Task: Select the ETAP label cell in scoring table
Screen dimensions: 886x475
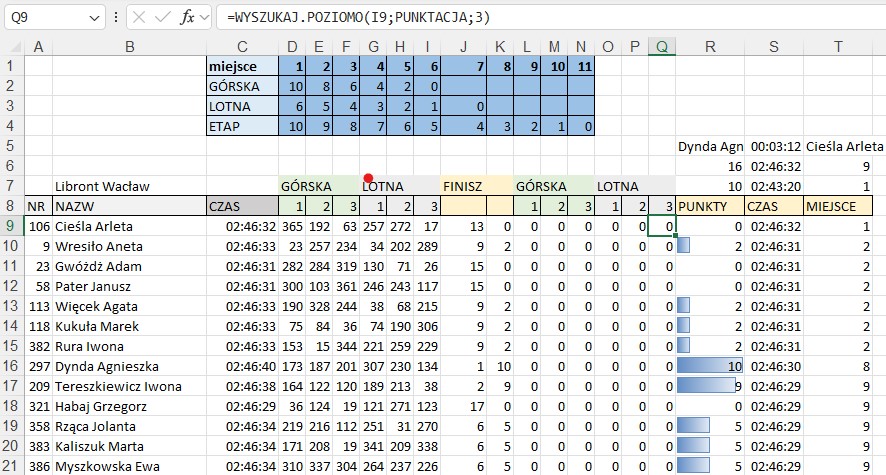Action: tap(241, 126)
